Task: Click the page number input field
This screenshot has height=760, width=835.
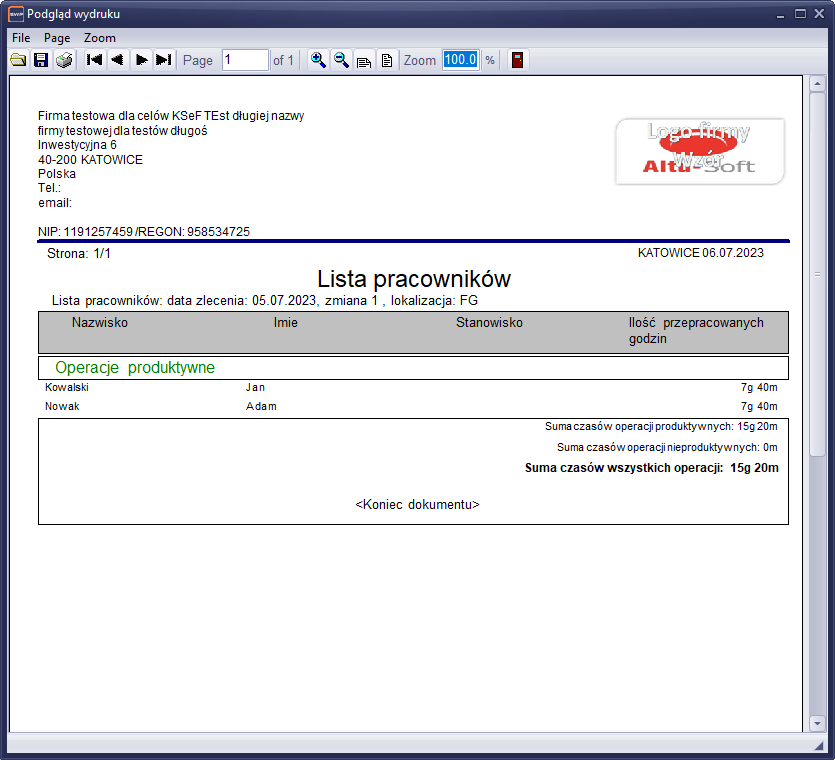Action: point(244,60)
